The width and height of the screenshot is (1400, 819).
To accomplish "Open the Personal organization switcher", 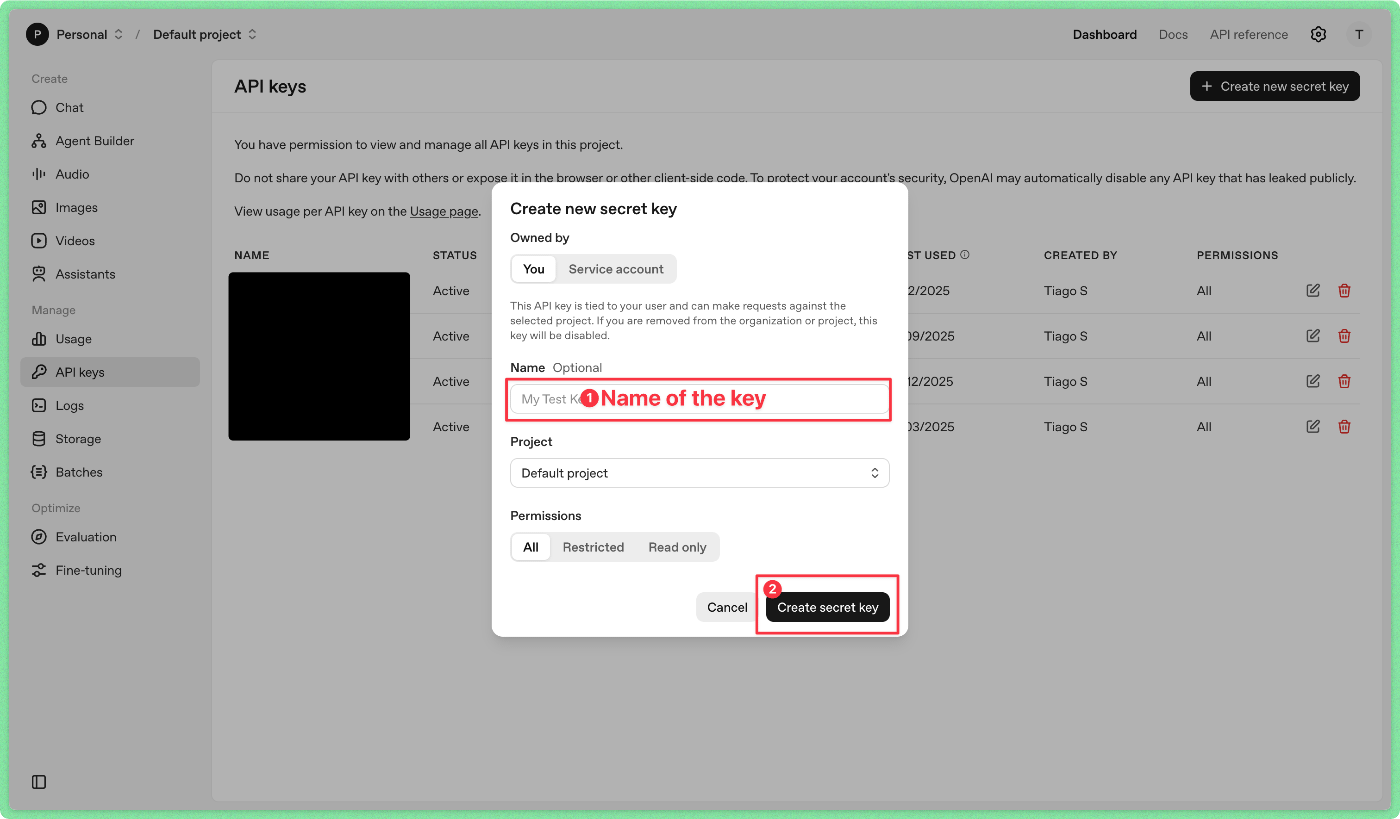I will [76, 34].
